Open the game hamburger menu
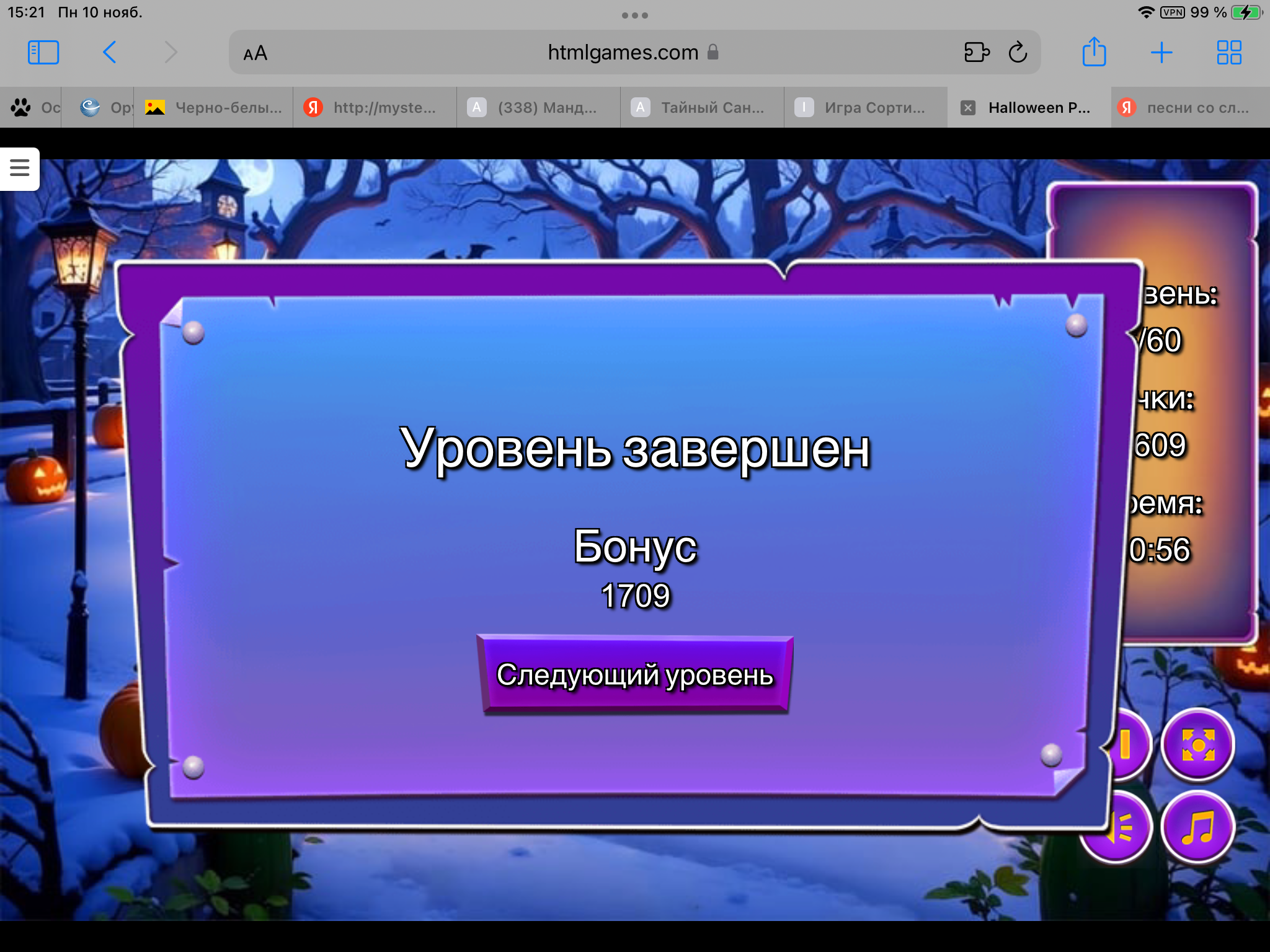Screen dimensions: 1270x952 (x=20, y=168)
